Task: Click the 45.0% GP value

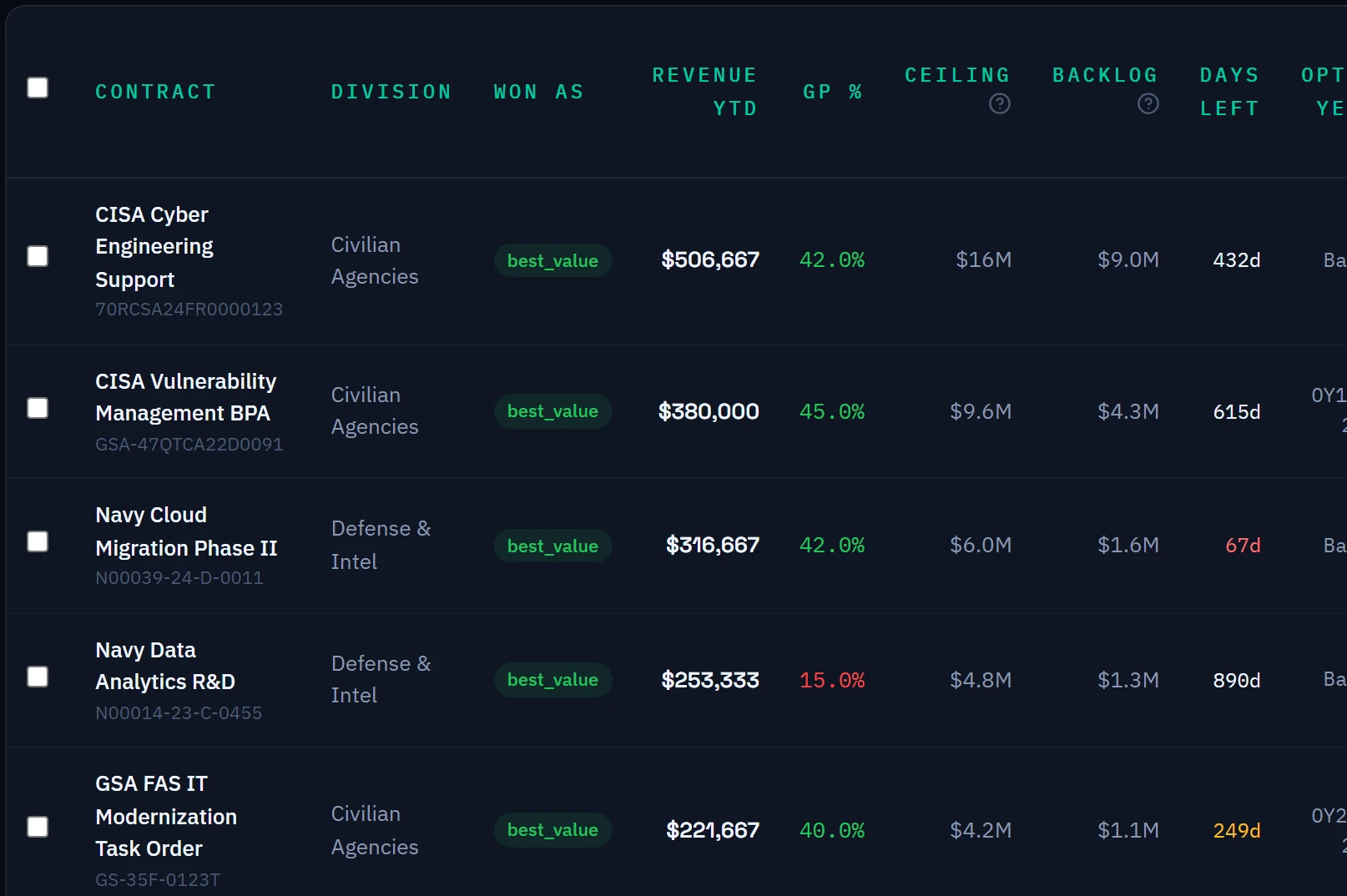Action: tap(832, 412)
